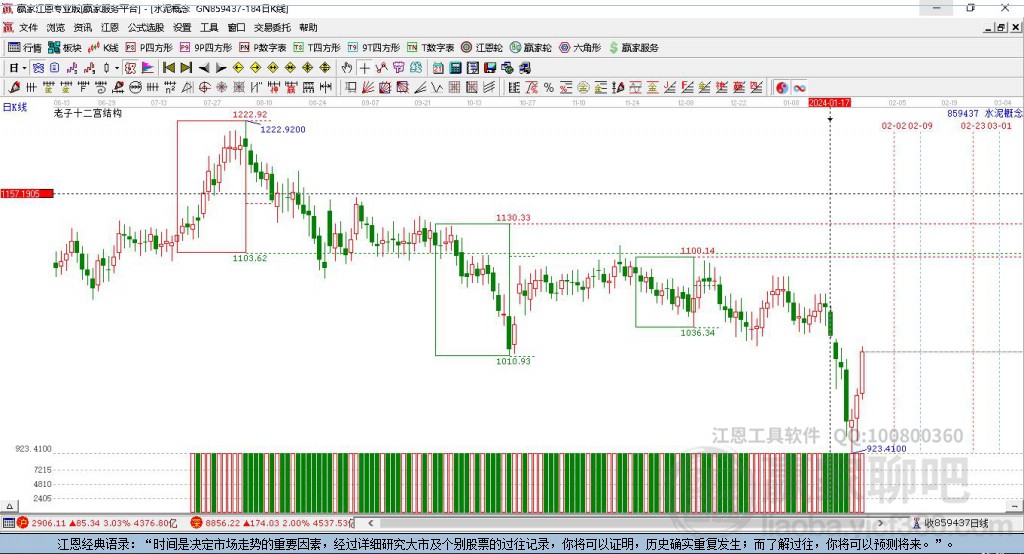Restore the inner chart window
The width and height of the screenshot is (1024, 554).
click(x=1001, y=27)
